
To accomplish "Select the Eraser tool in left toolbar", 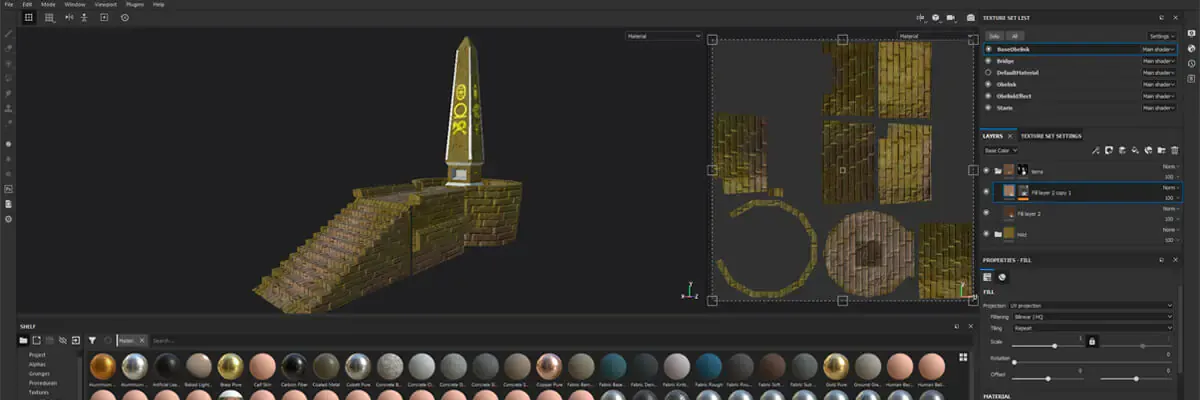I will pyautogui.click(x=9, y=47).
